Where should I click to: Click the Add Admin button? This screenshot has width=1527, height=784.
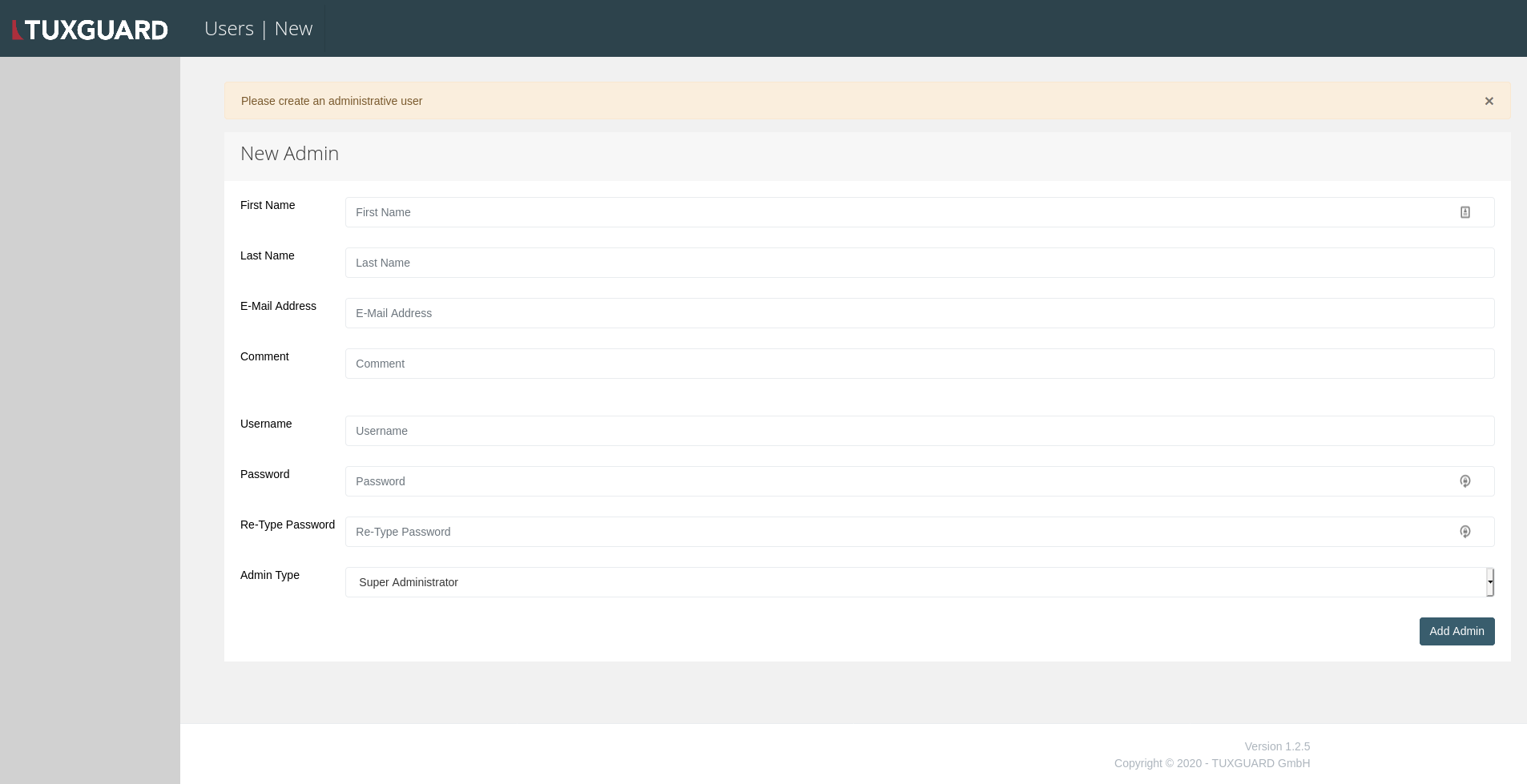(x=1456, y=631)
